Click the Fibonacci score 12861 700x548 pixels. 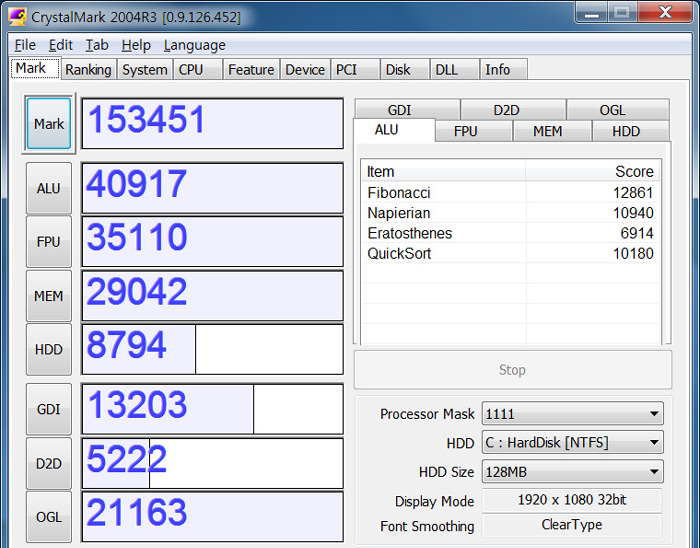[633, 193]
